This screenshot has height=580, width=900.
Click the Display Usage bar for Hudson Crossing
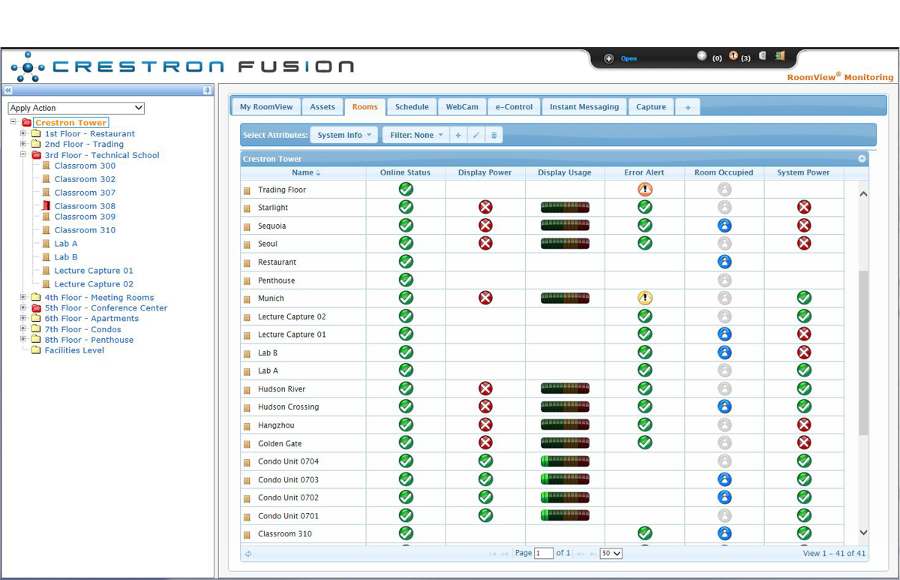pyautogui.click(x=565, y=407)
